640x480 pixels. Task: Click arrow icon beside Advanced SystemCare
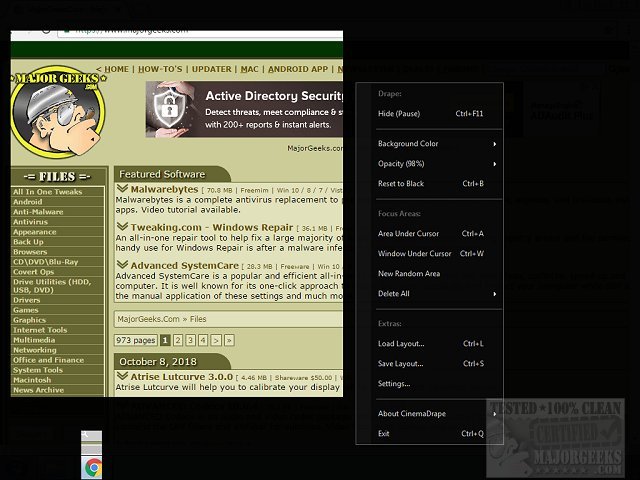pyautogui.click(x=122, y=264)
